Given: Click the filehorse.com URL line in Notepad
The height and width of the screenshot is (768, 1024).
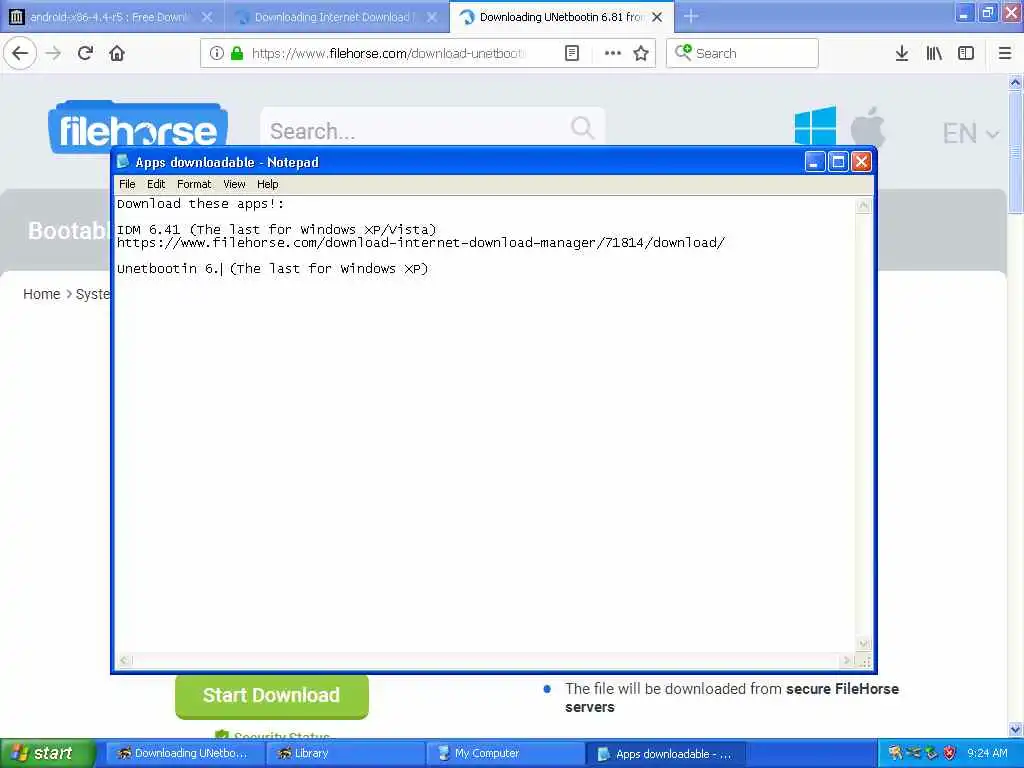Looking at the screenshot, I should point(421,243).
